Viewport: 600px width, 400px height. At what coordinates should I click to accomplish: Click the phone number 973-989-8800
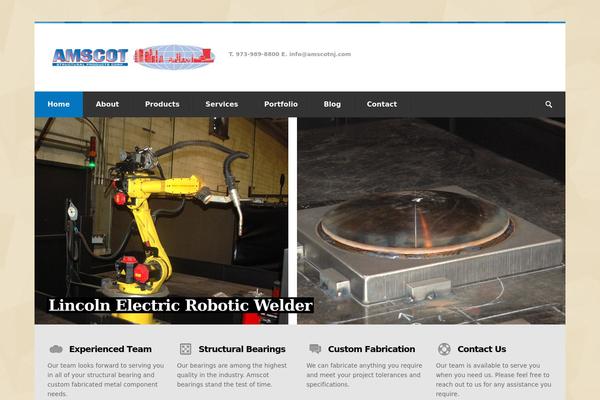[257, 54]
